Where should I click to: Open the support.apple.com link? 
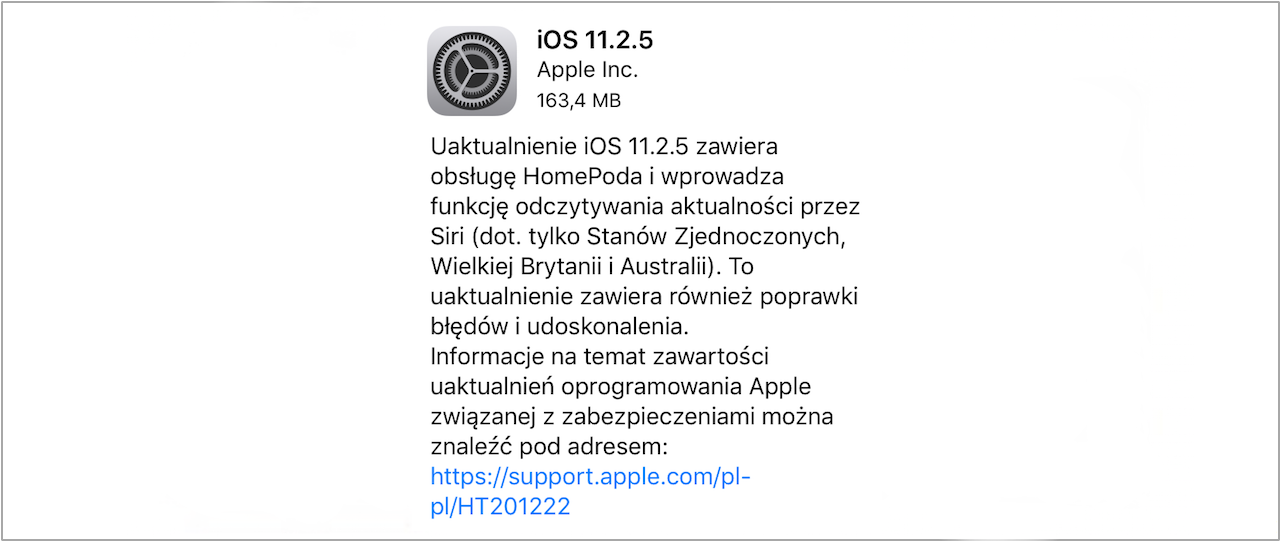click(x=590, y=477)
